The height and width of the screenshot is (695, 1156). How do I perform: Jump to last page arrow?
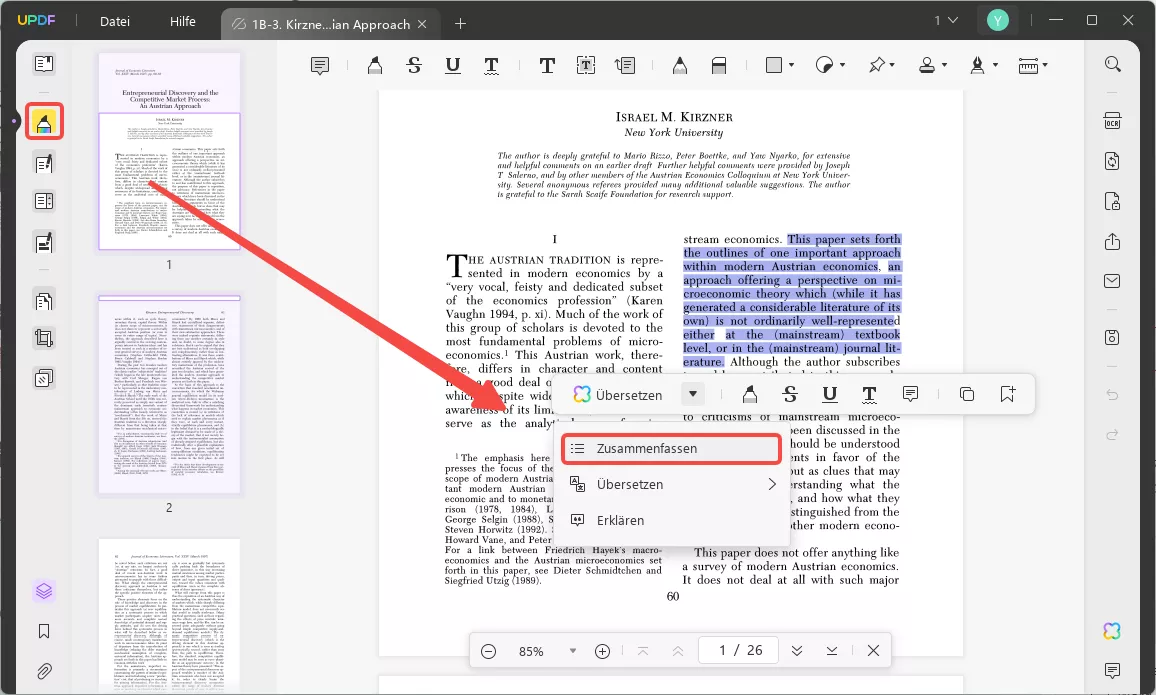click(832, 651)
